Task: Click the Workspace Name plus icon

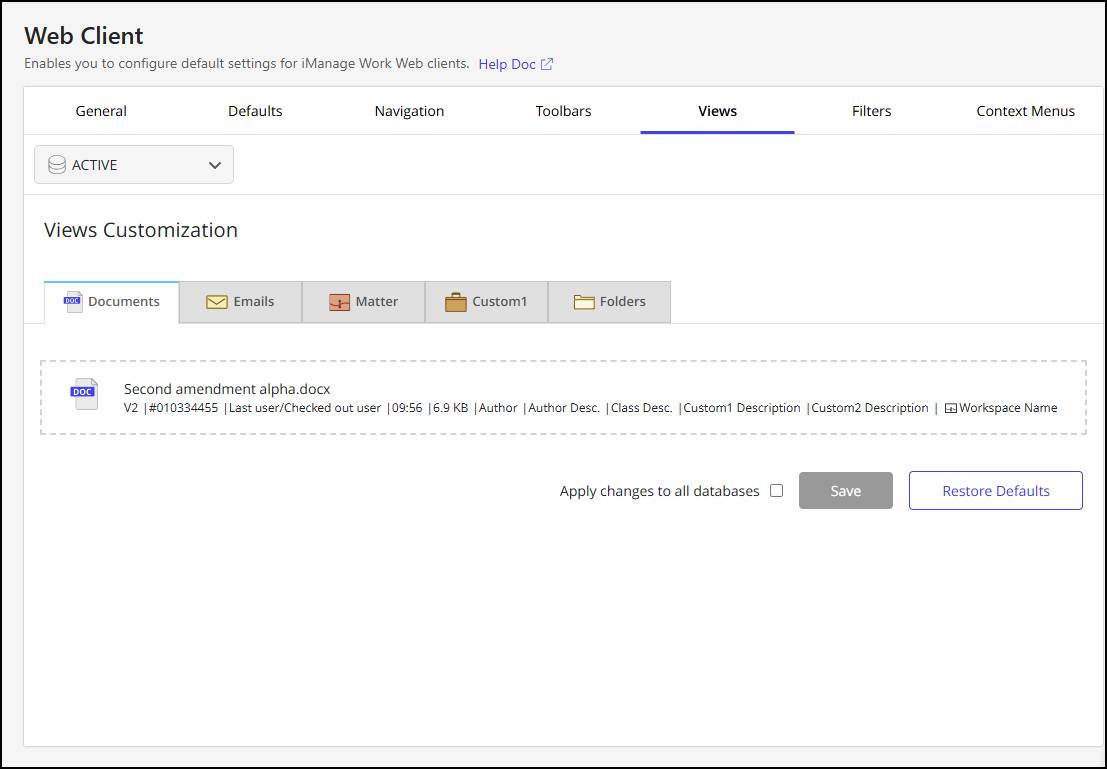Action: point(950,408)
